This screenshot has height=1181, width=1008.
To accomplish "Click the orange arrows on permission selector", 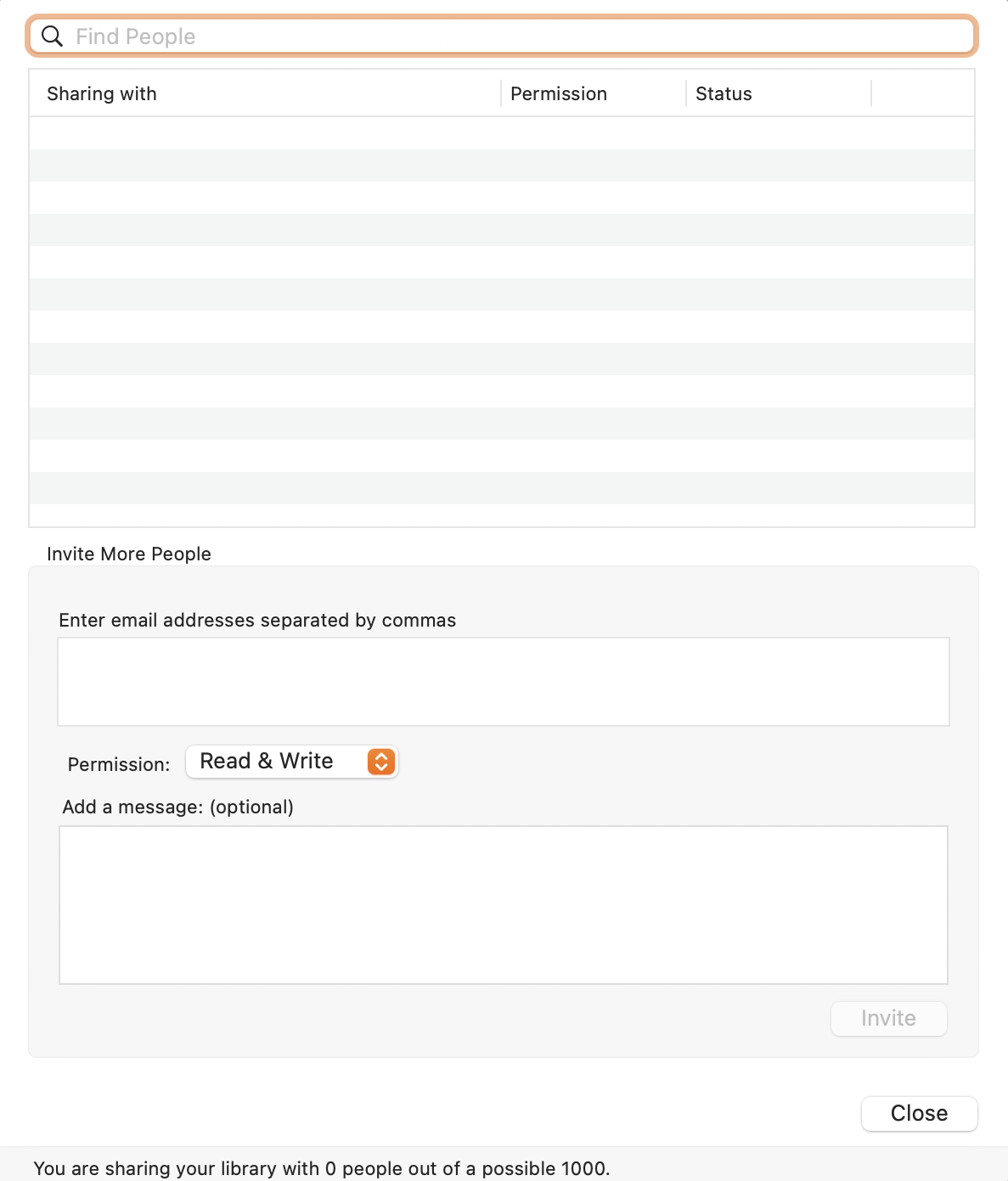I will (381, 762).
